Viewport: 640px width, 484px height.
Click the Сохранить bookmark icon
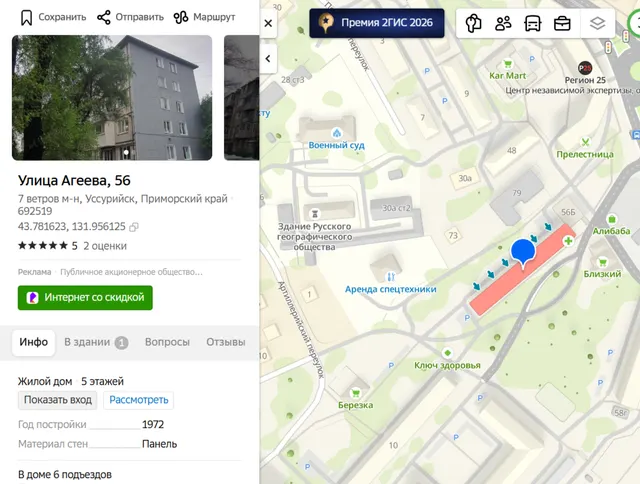pos(27,18)
